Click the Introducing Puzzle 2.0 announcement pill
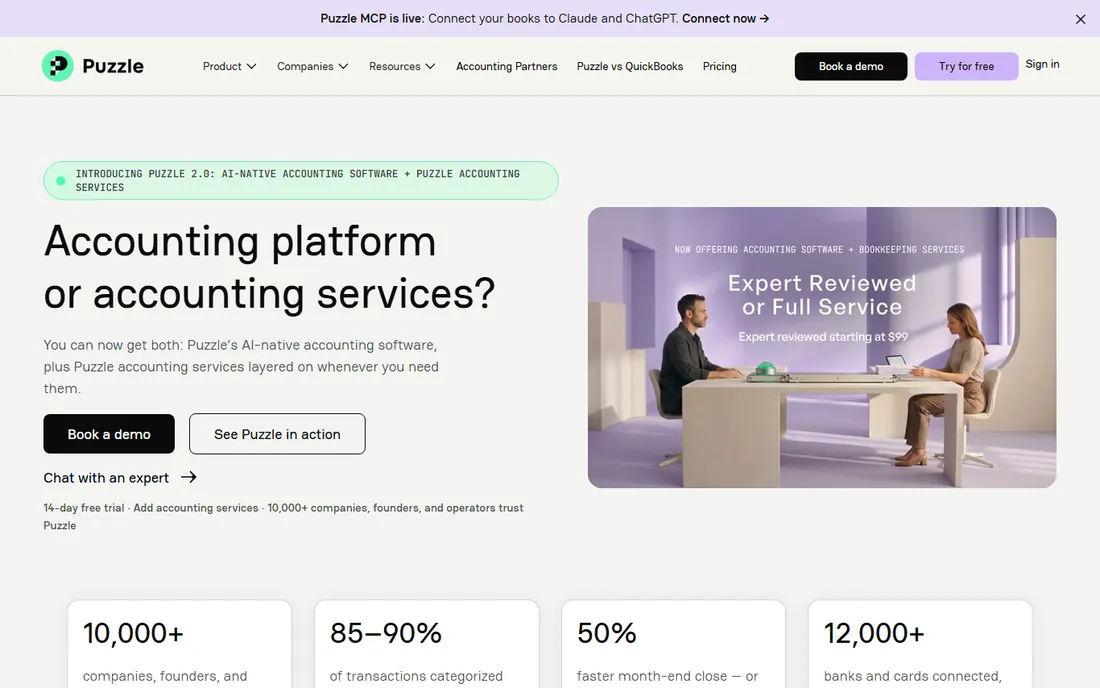 [x=301, y=181]
